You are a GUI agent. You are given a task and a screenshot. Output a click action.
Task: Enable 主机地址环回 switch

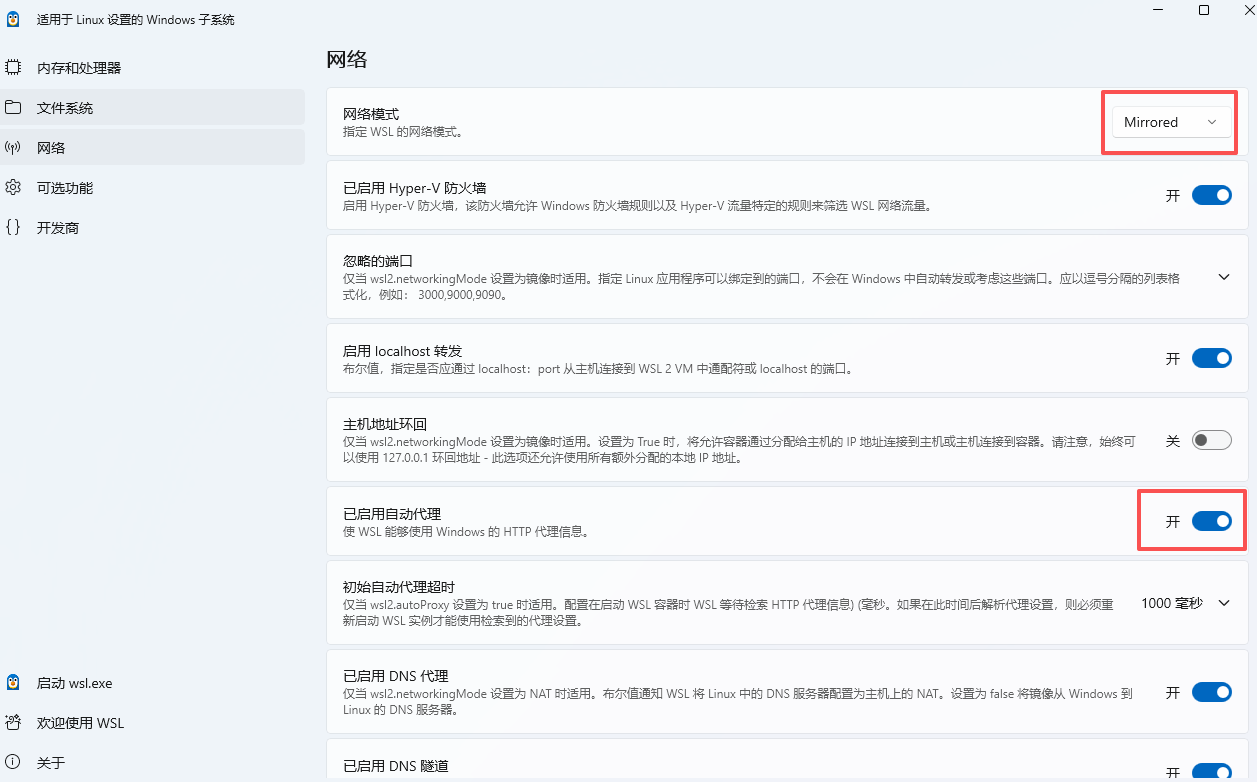1211,439
